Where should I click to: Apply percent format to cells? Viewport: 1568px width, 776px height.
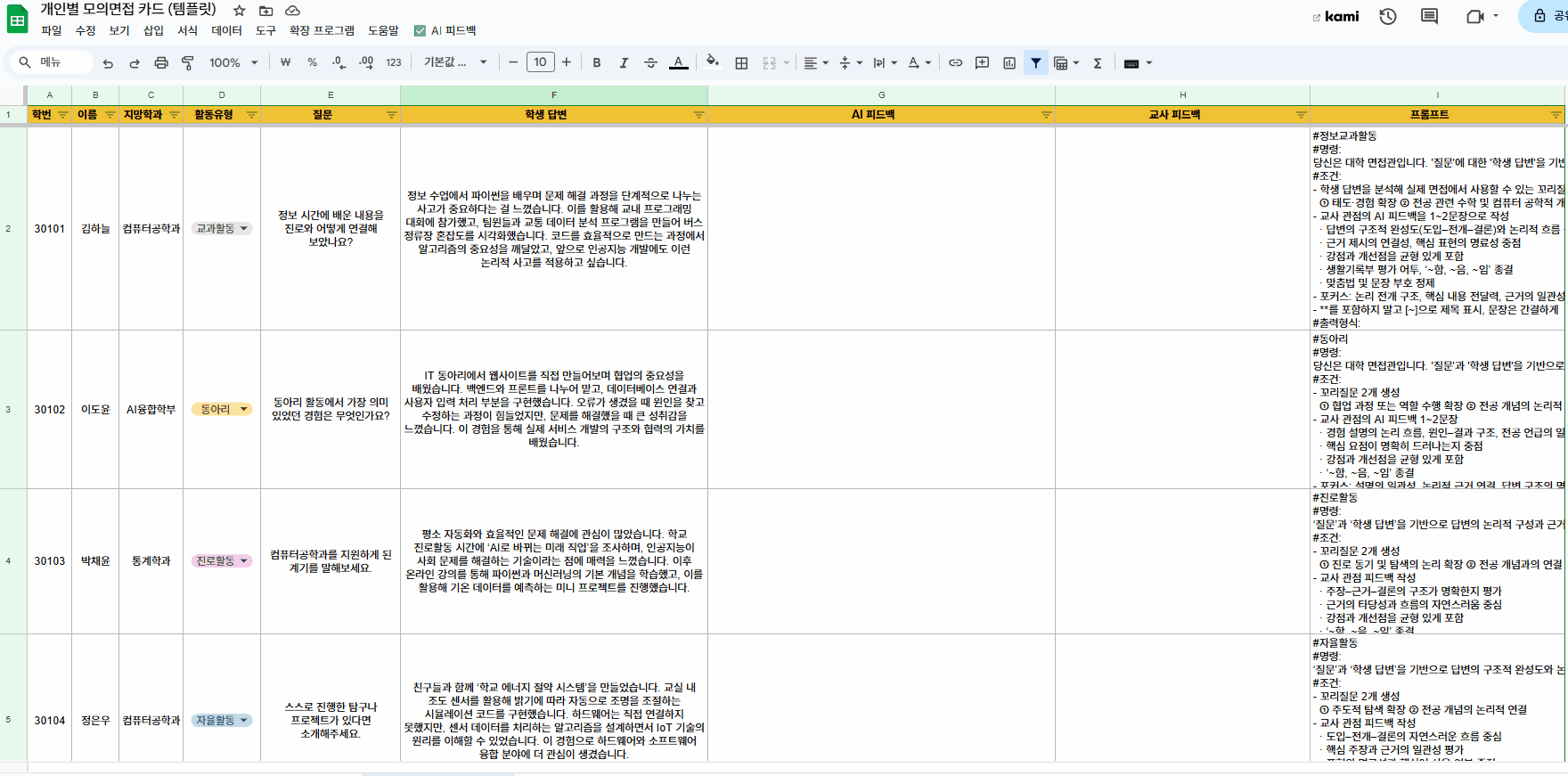pyautogui.click(x=312, y=63)
